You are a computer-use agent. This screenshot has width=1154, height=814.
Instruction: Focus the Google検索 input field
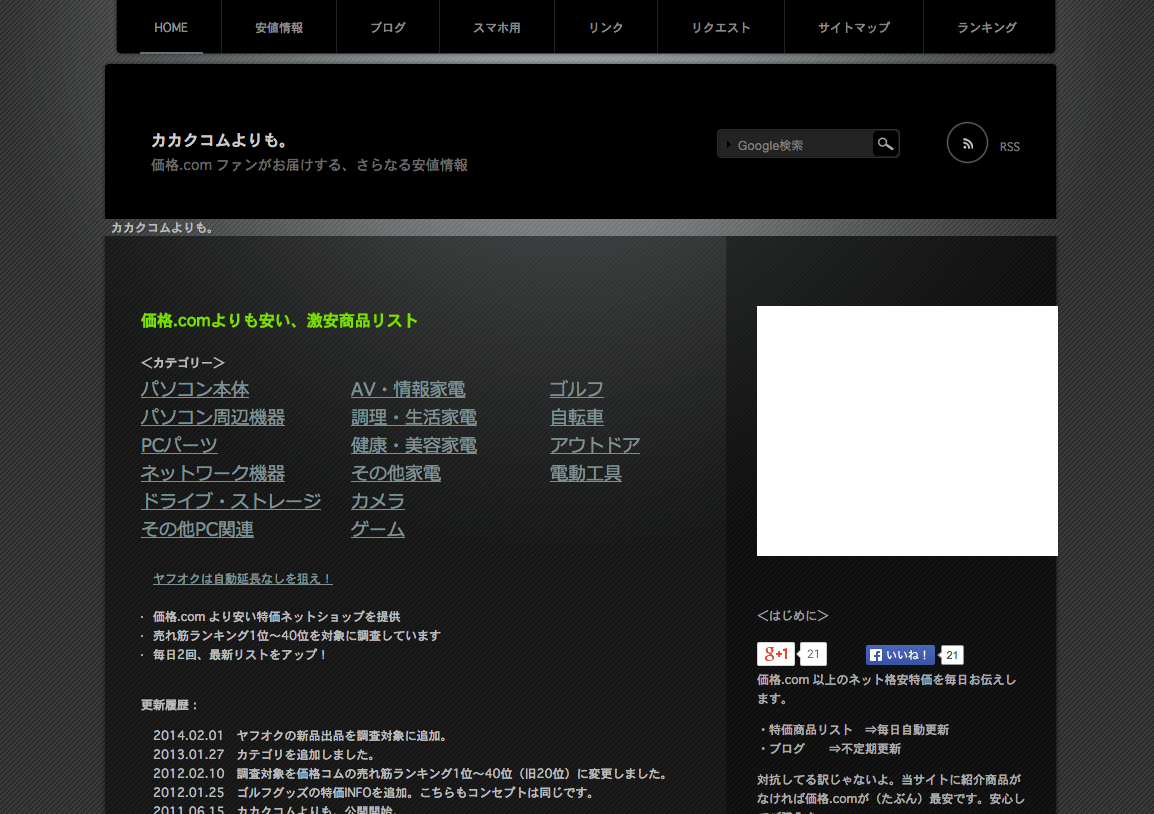pos(796,145)
